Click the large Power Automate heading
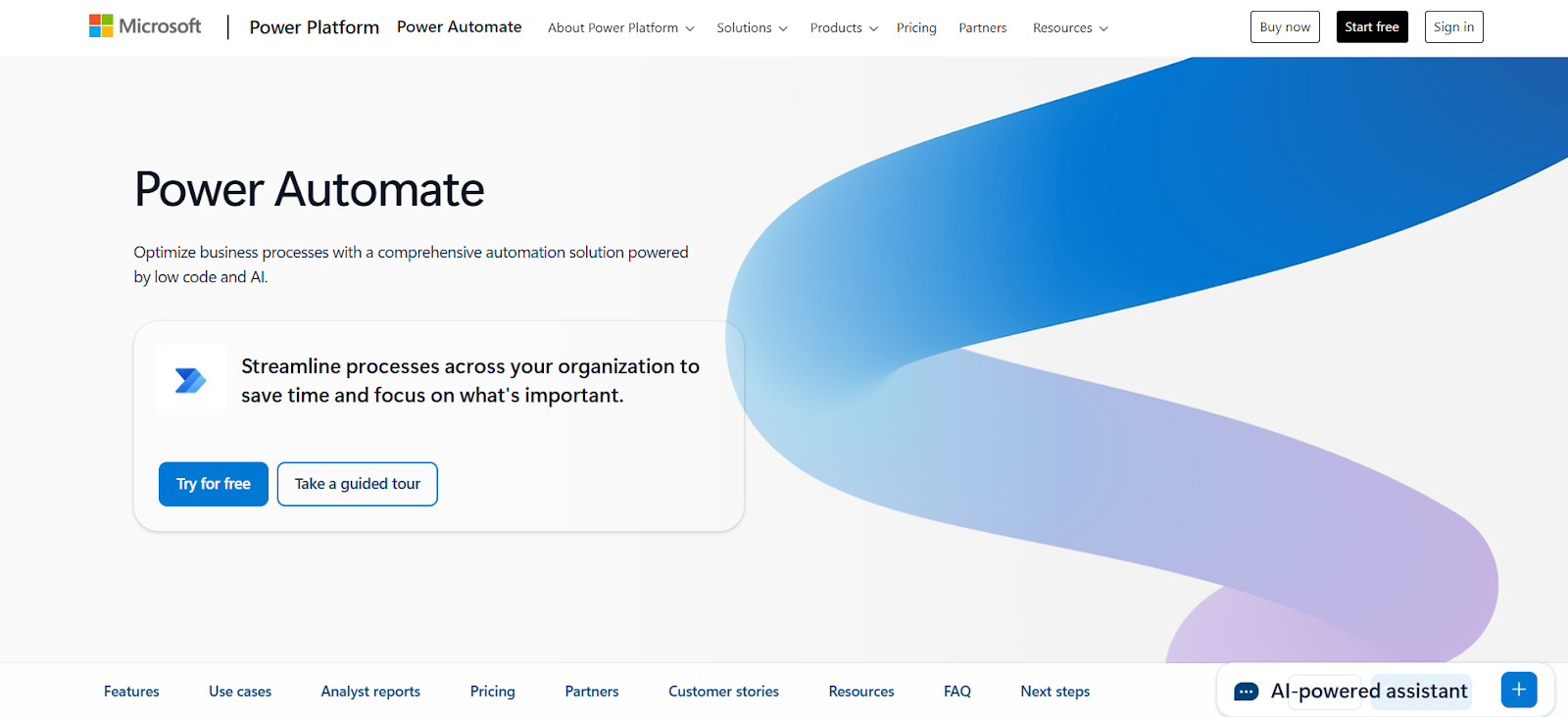Screen dimensions: 1568x717 coord(310,189)
